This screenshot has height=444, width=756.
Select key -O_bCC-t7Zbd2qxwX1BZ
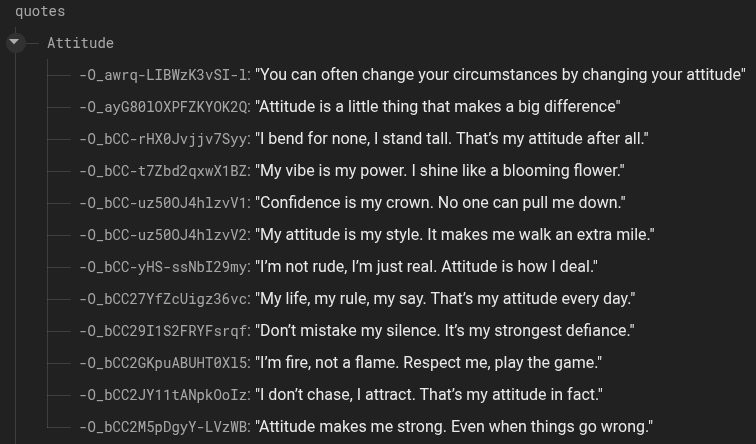click(x=164, y=171)
